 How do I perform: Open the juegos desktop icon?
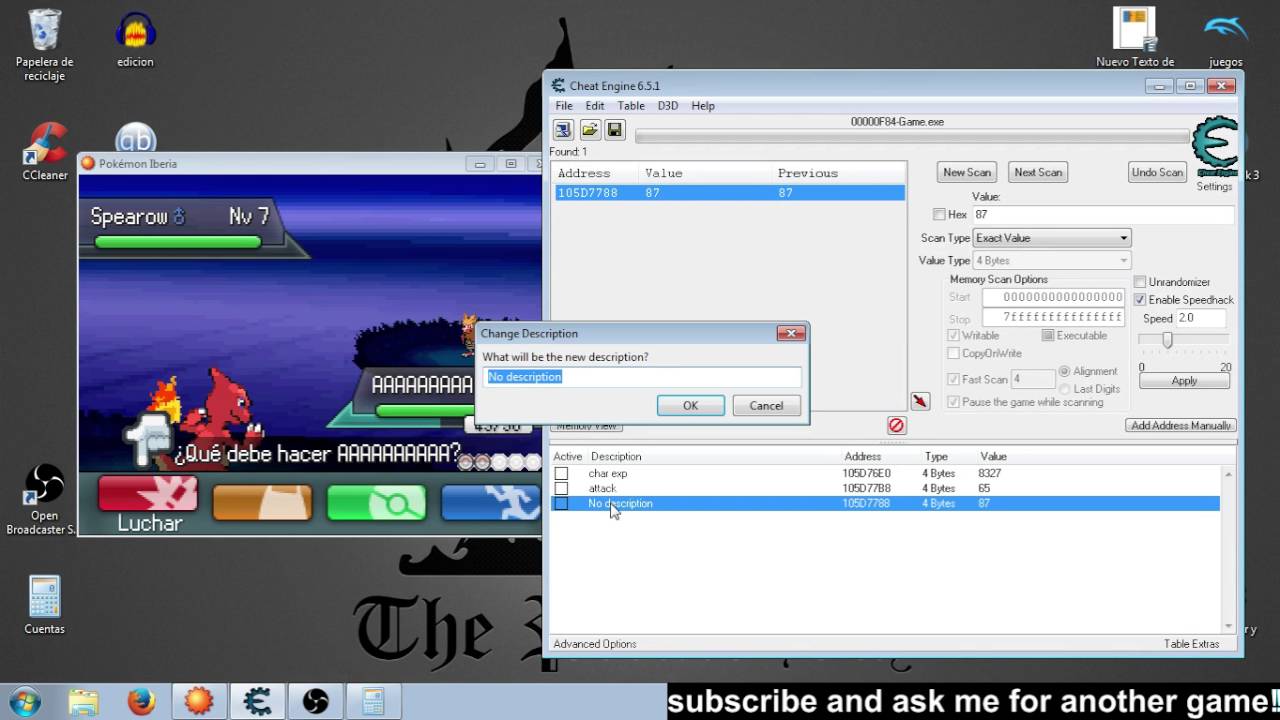[1225, 40]
